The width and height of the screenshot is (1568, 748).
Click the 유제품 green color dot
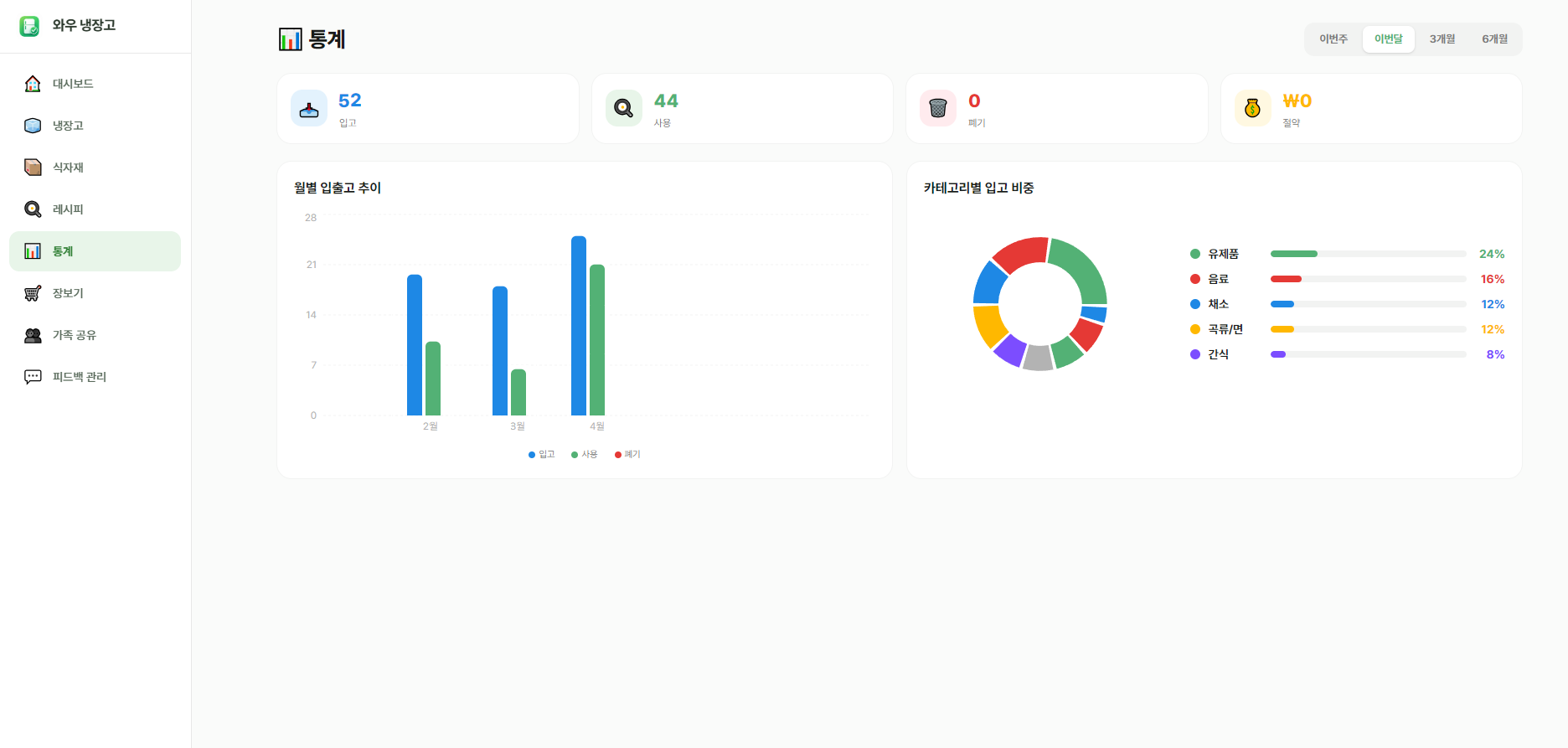click(1195, 254)
